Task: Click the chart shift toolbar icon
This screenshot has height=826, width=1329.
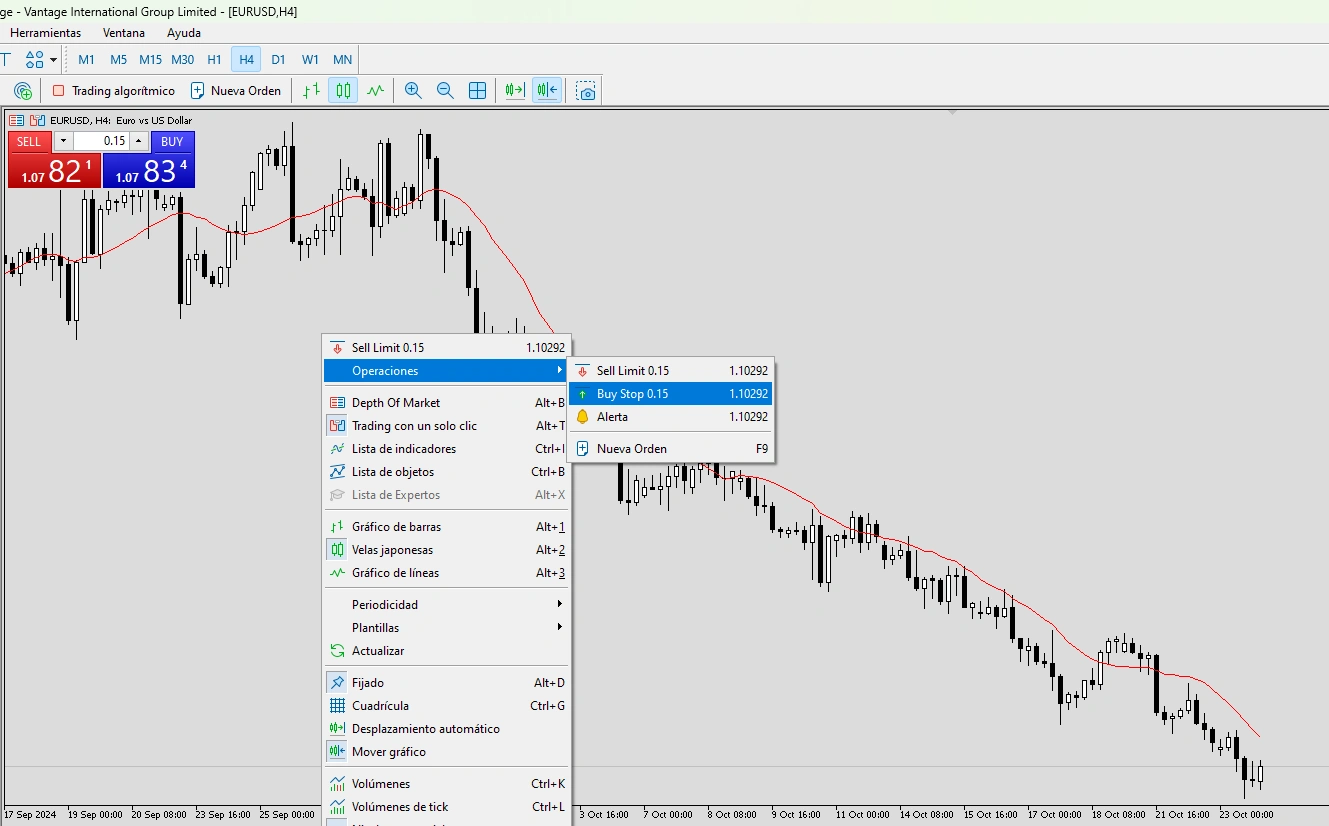Action: tap(546, 91)
